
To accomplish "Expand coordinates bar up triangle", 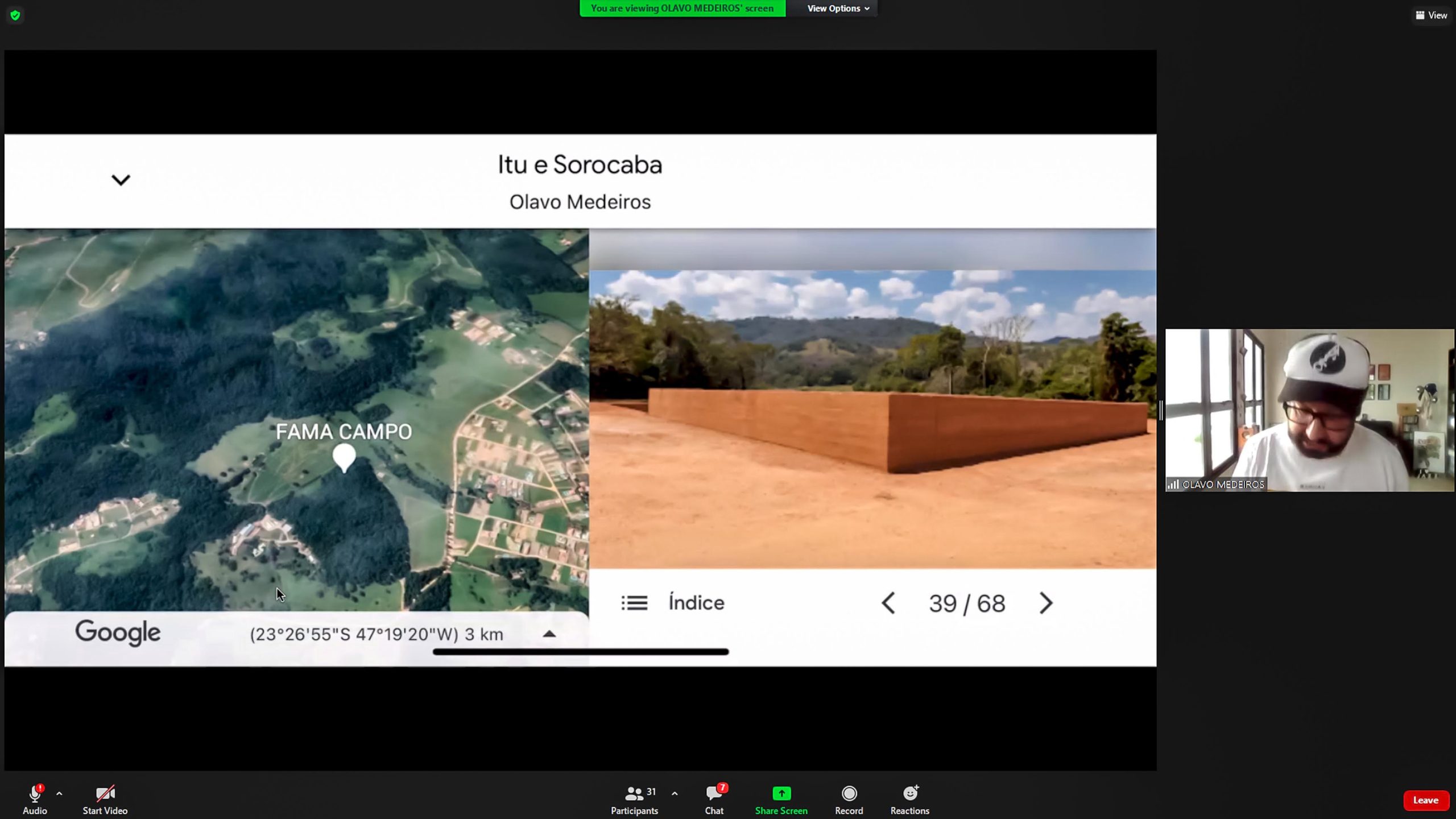I will tap(549, 634).
